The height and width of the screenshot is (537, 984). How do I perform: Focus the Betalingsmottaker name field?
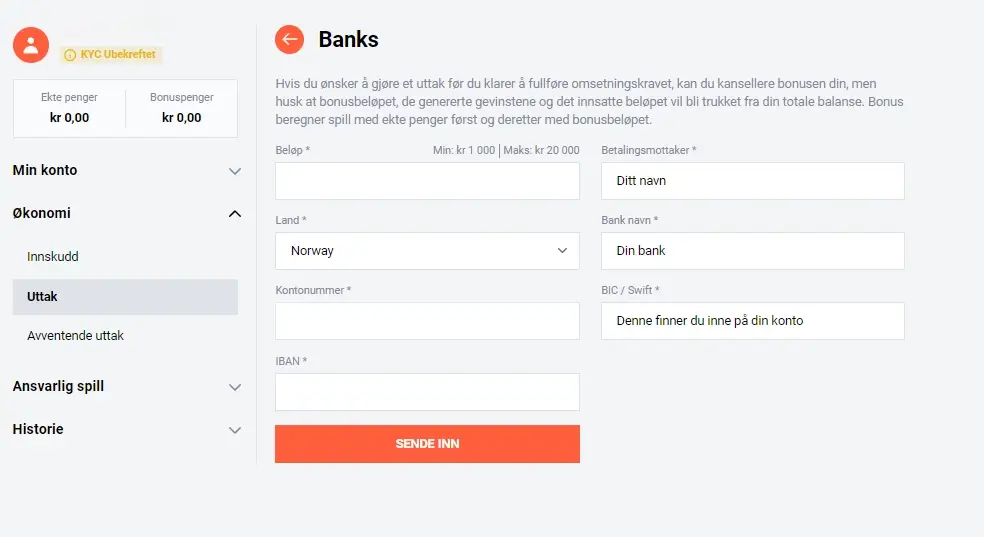point(752,181)
